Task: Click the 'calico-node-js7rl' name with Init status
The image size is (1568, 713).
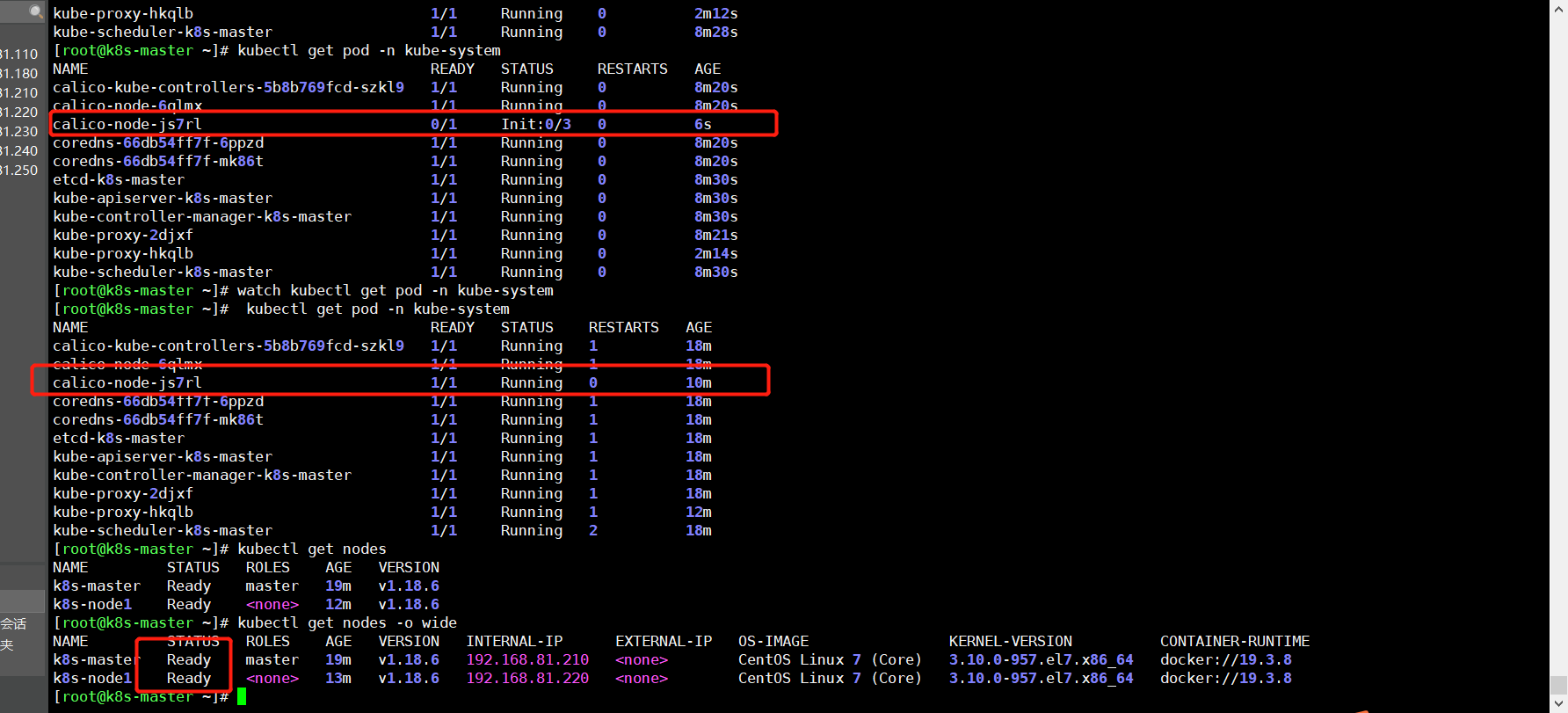Action: (127, 124)
